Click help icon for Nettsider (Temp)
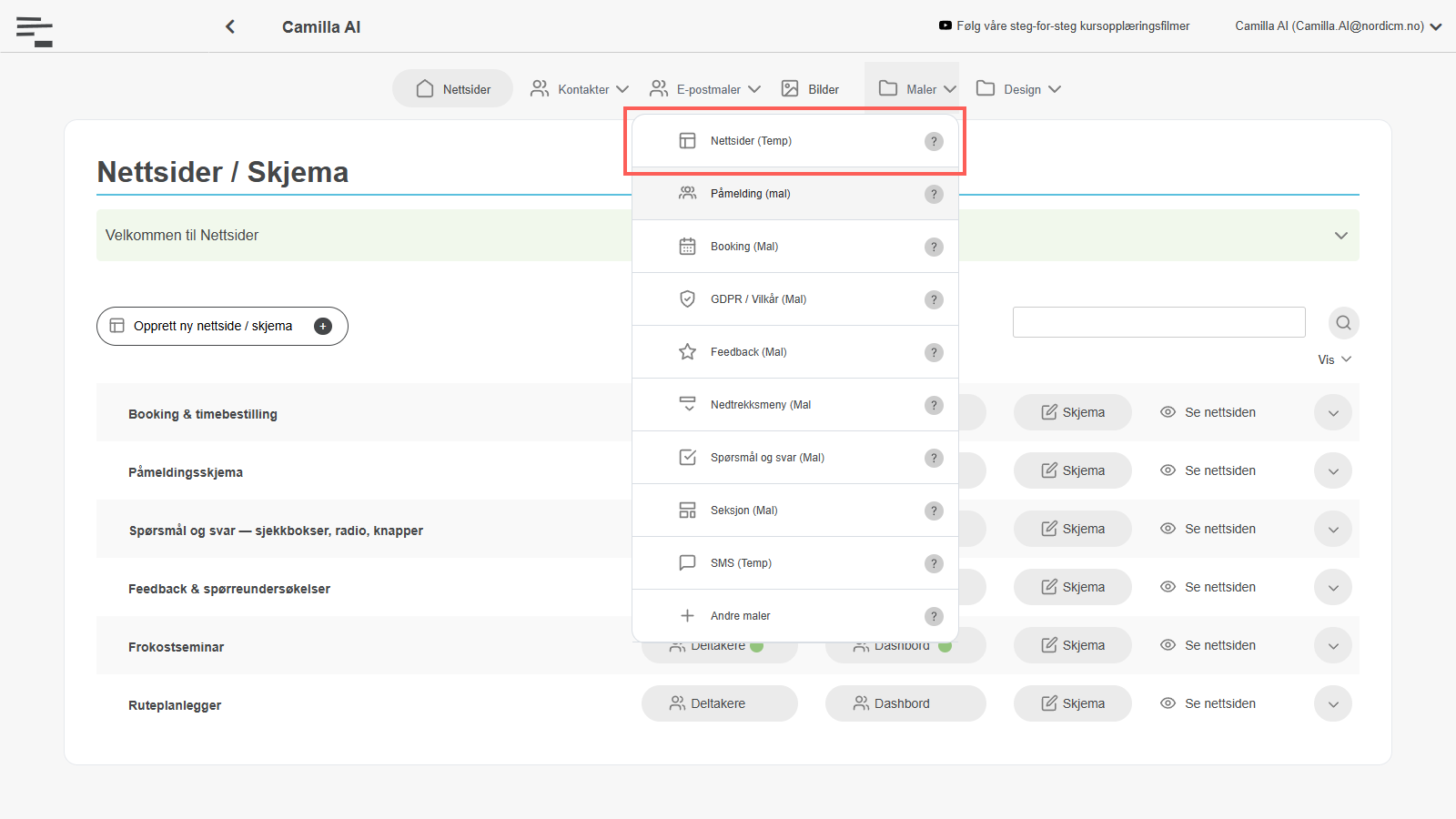The height and width of the screenshot is (819, 1456). 934,141
